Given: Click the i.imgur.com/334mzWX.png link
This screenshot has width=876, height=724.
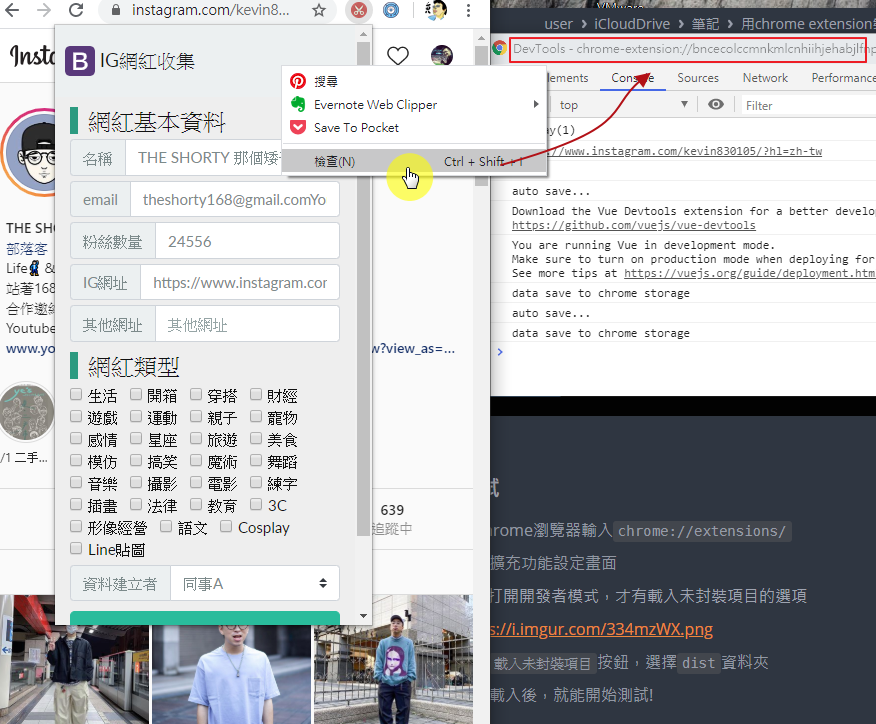Looking at the screenshot, I should point(601,629).
